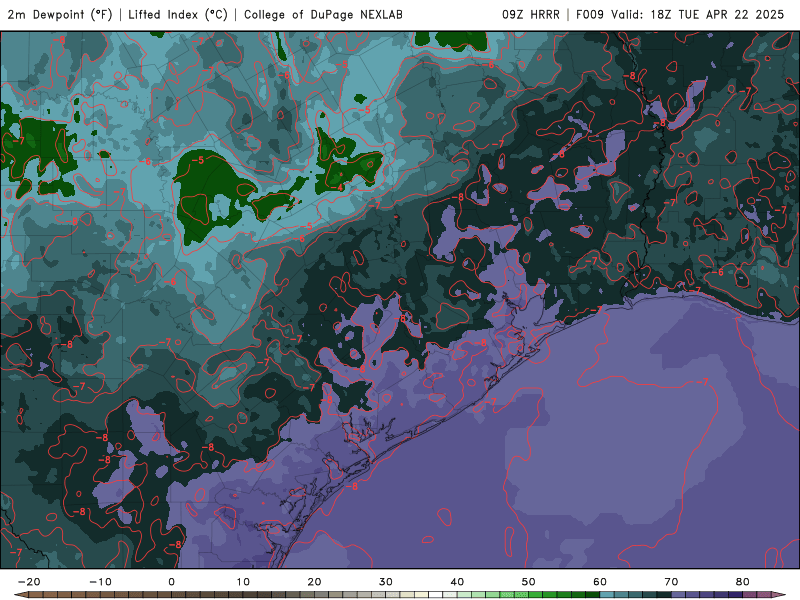Click the 50 tick label on the colorbar
The image size is (800, 600).
pyautogui.click(x=529, y=582)
